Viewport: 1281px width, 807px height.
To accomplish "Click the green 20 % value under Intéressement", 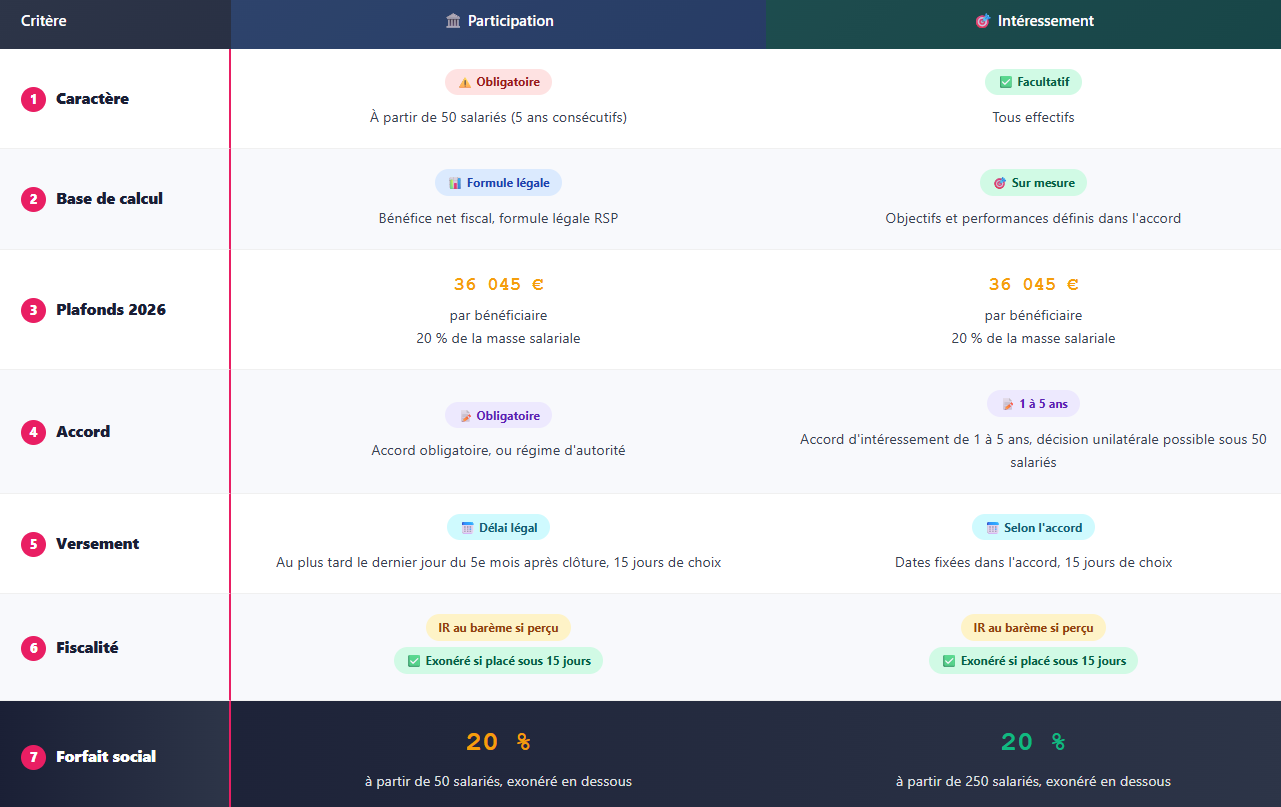I will (x=1033, y=742).
